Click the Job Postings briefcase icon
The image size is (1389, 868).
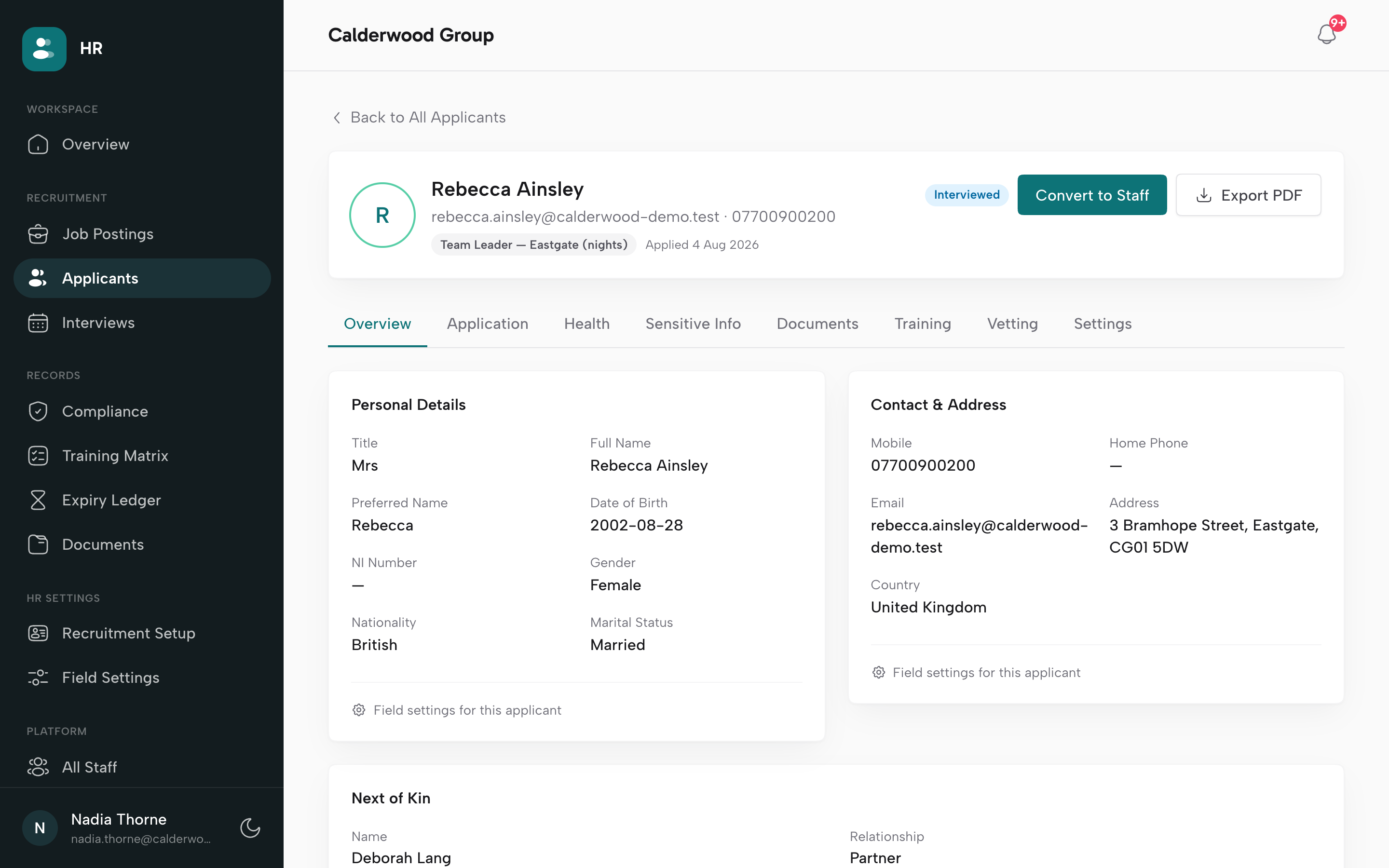coord(38,234)
